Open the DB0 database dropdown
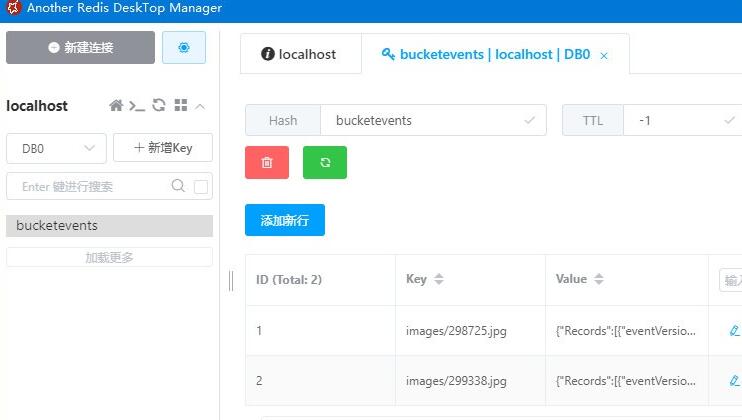The image size is (742, 420). tap(56, 149)
